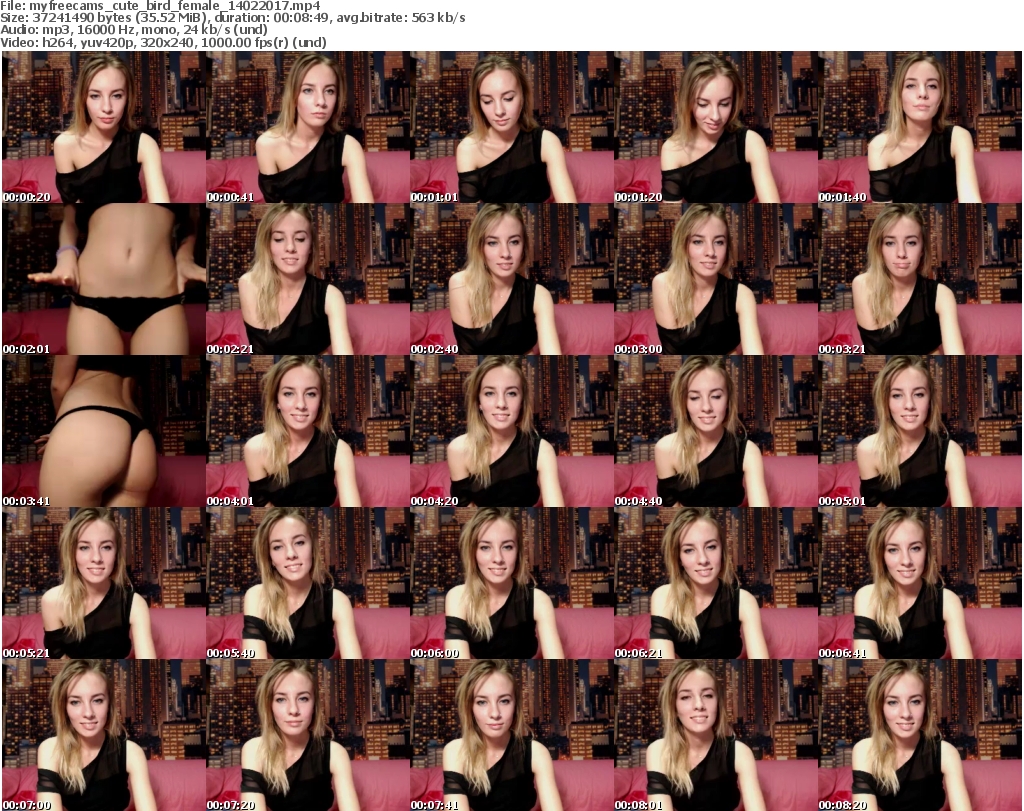The height and width of the screenshot is (811, 1024).
Task: Choose the thumbnail timestamped 00:05:40
Action: click(308, 584)
